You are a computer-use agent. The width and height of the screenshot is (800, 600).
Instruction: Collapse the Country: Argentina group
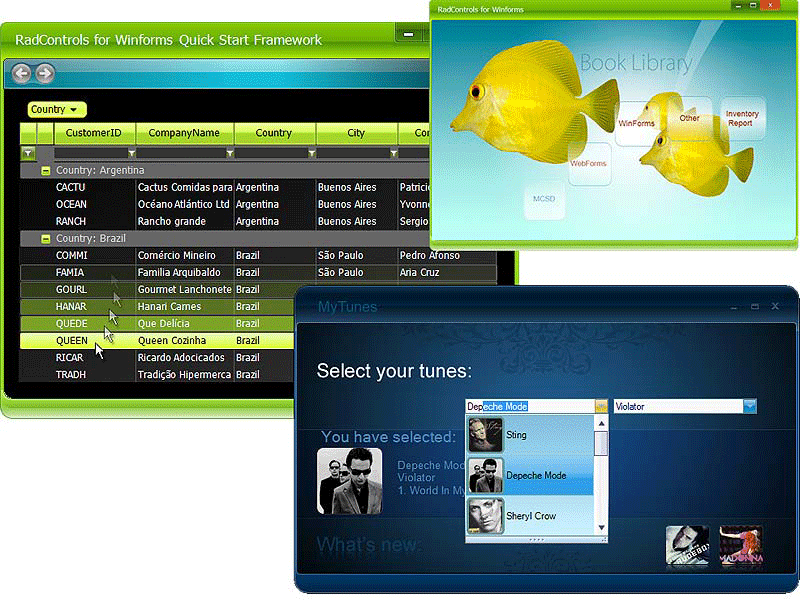click(x=45, y=171)
